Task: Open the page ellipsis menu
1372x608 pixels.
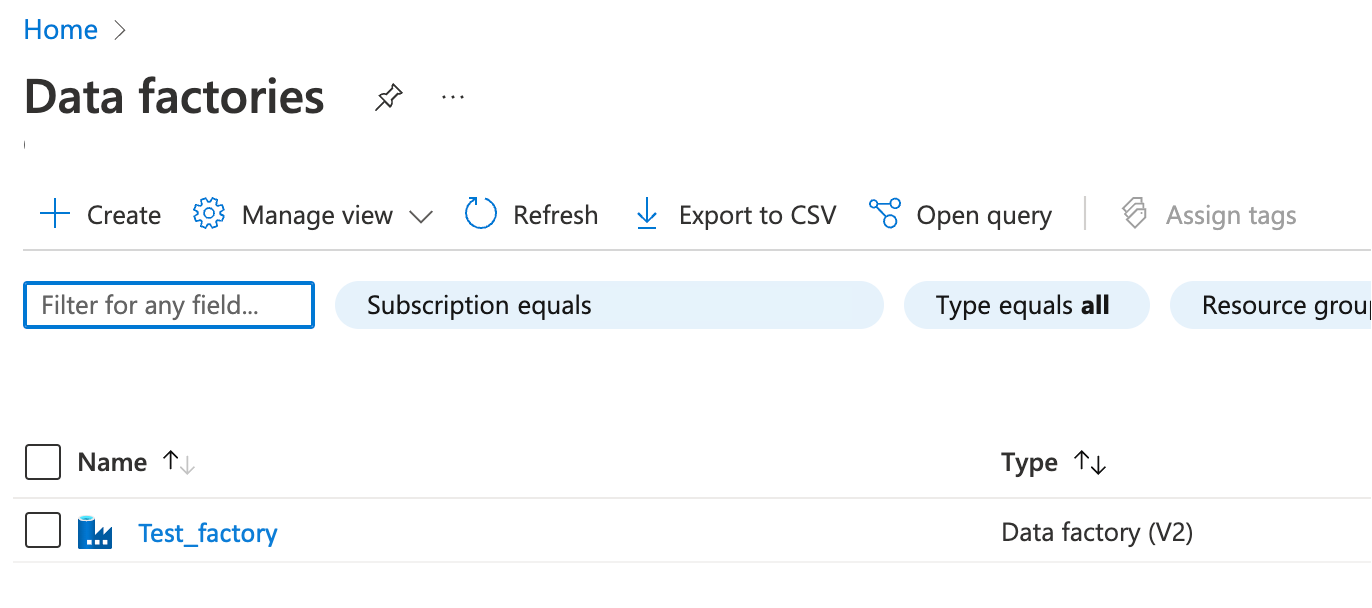Action: click(452, 96)
